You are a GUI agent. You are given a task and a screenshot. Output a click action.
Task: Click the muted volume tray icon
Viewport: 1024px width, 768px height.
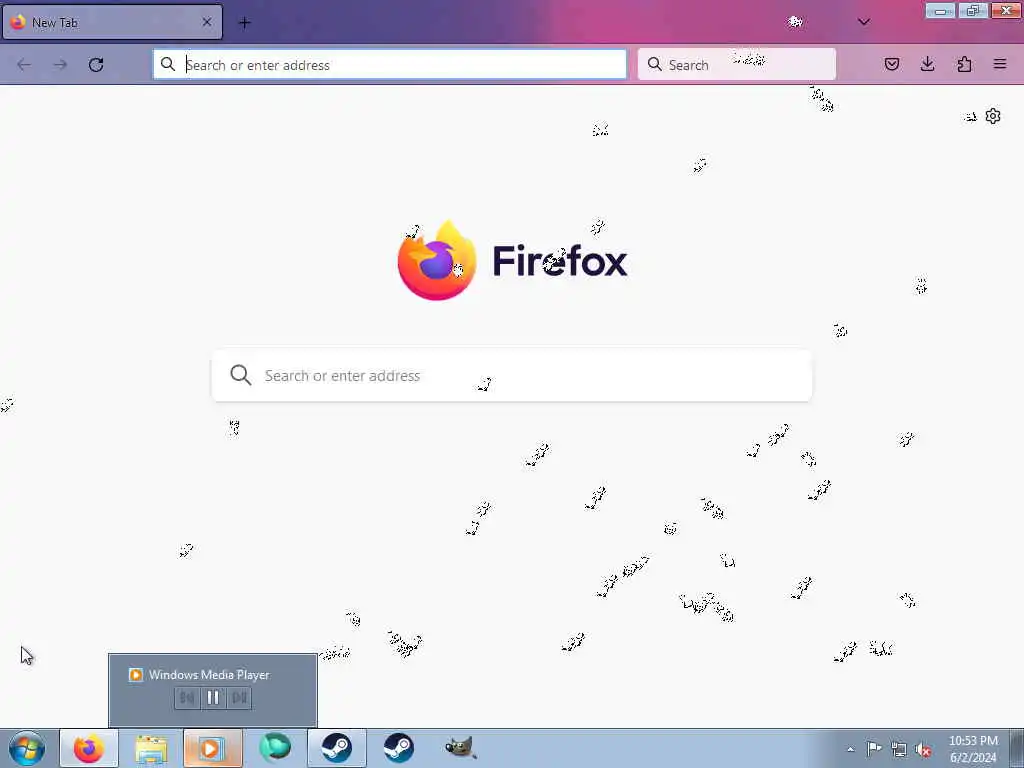923,750
